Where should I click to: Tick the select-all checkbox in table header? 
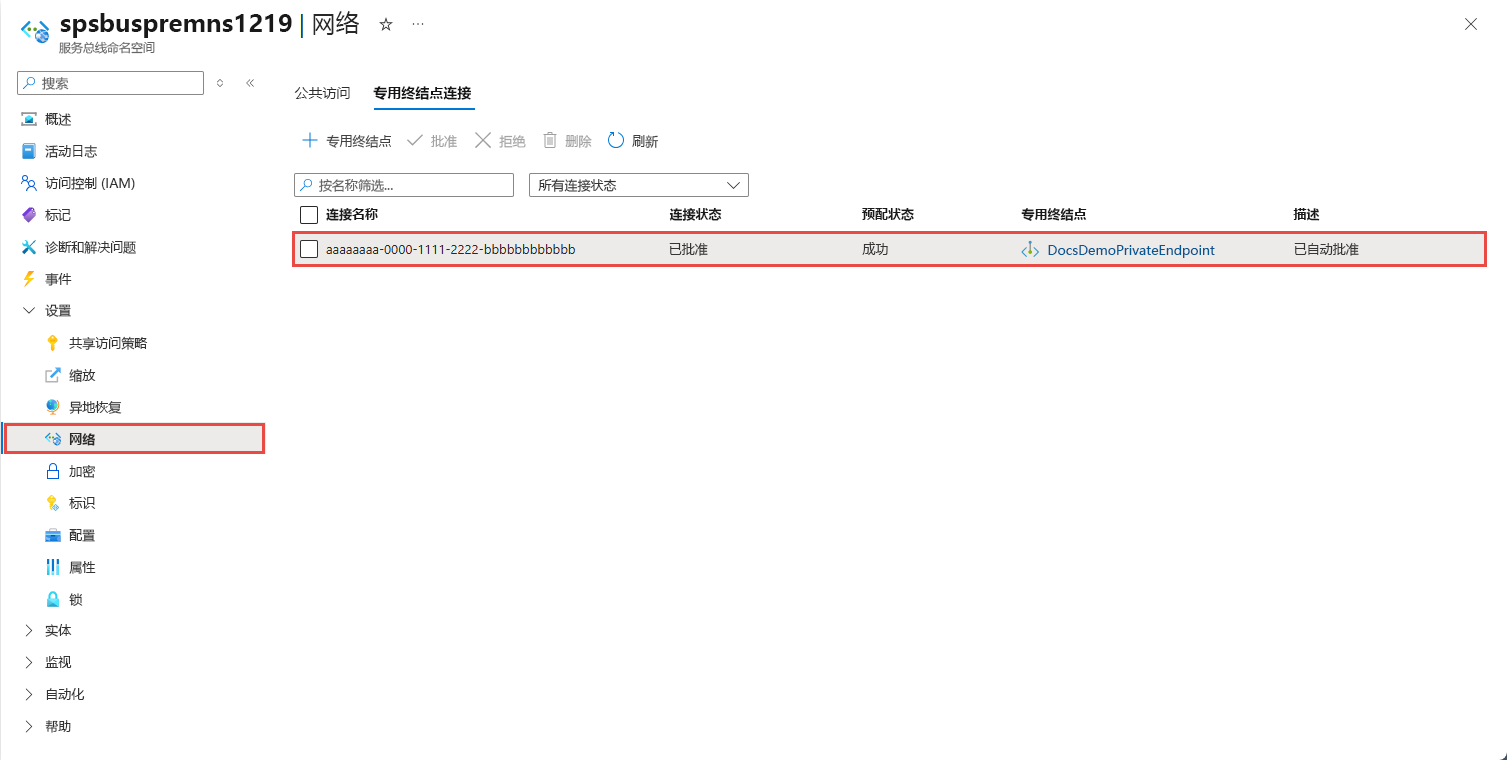click(x=309, y=215)
